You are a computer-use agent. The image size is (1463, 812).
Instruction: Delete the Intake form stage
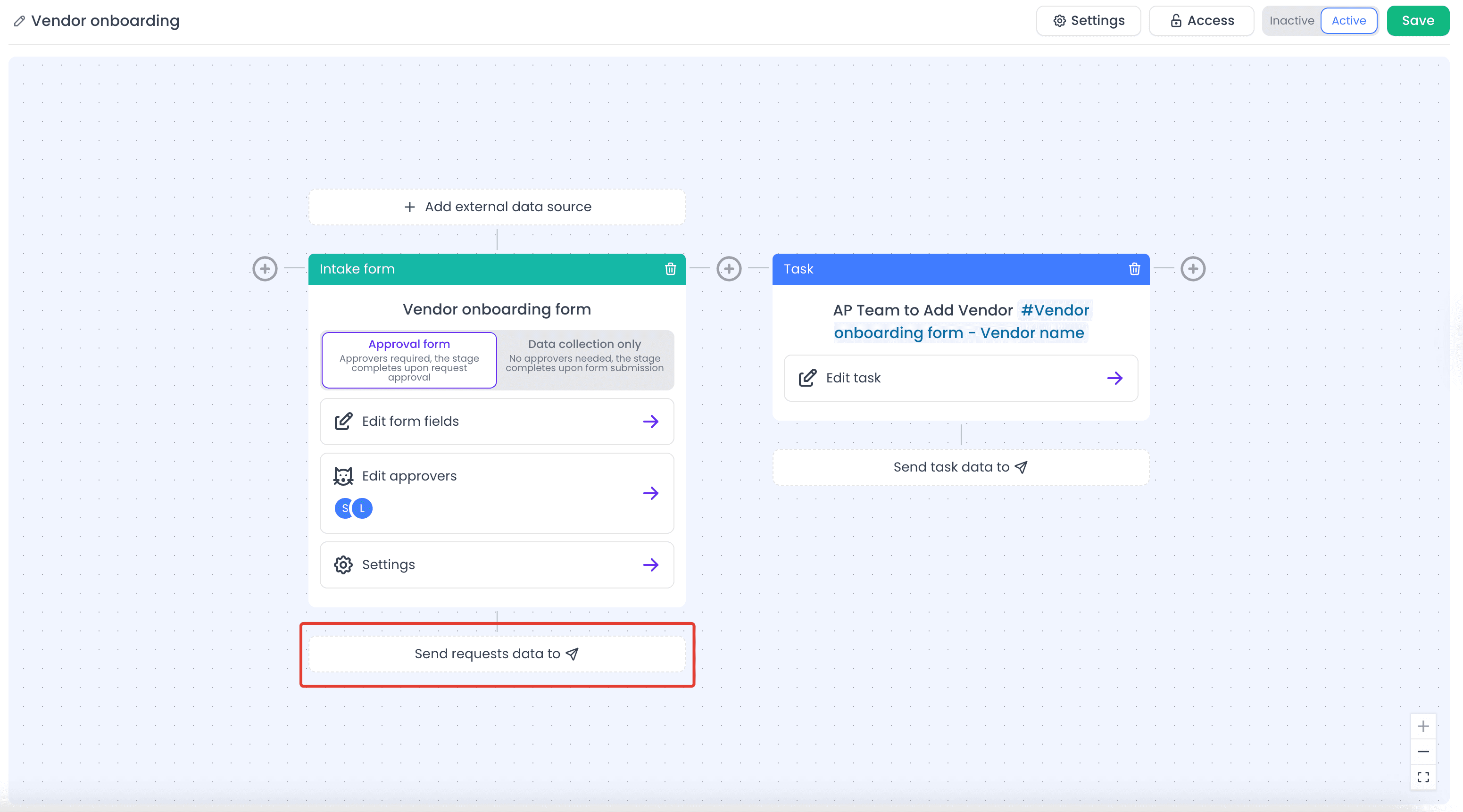(670, 269)
